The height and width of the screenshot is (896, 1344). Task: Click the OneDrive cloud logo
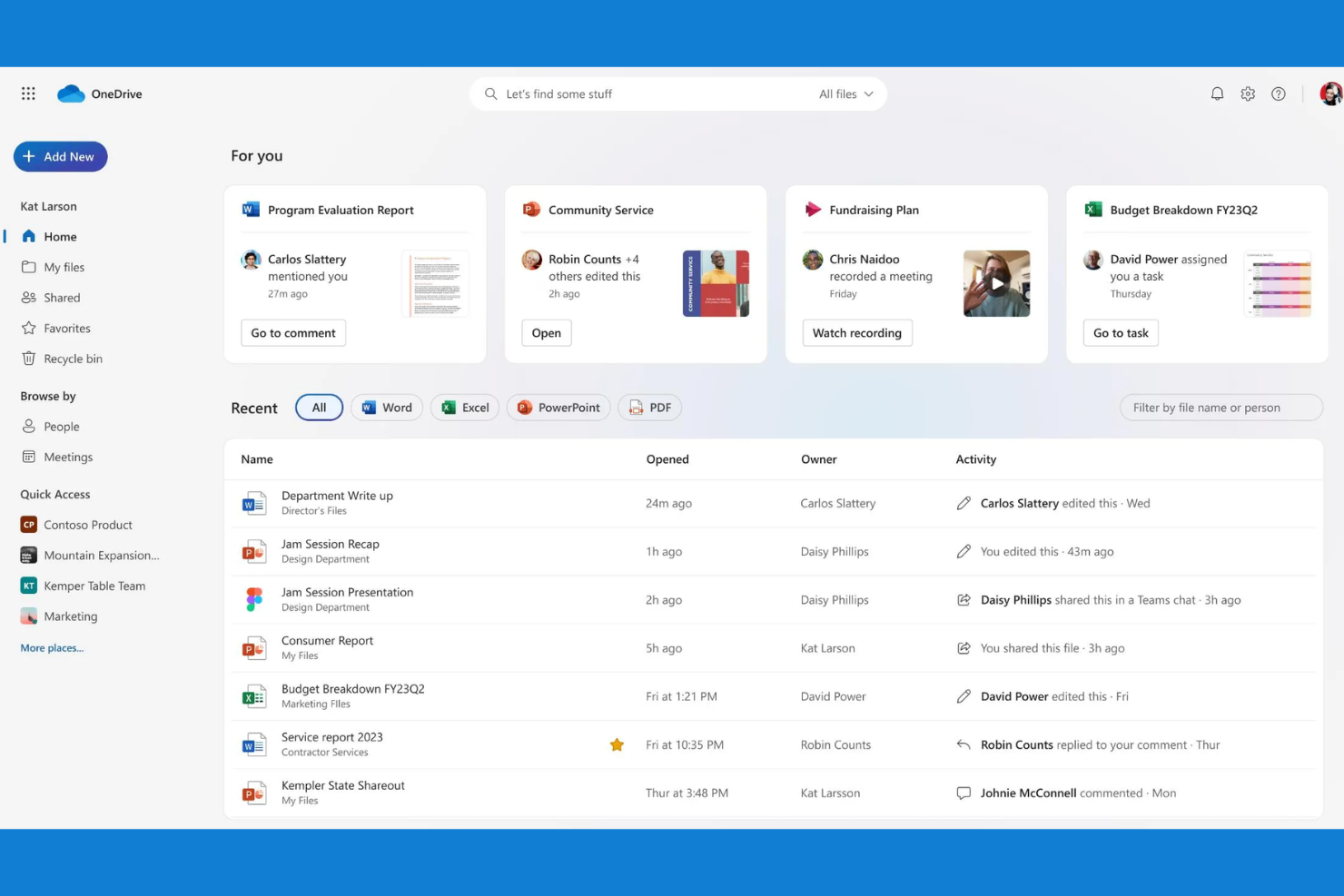point(72,93)
